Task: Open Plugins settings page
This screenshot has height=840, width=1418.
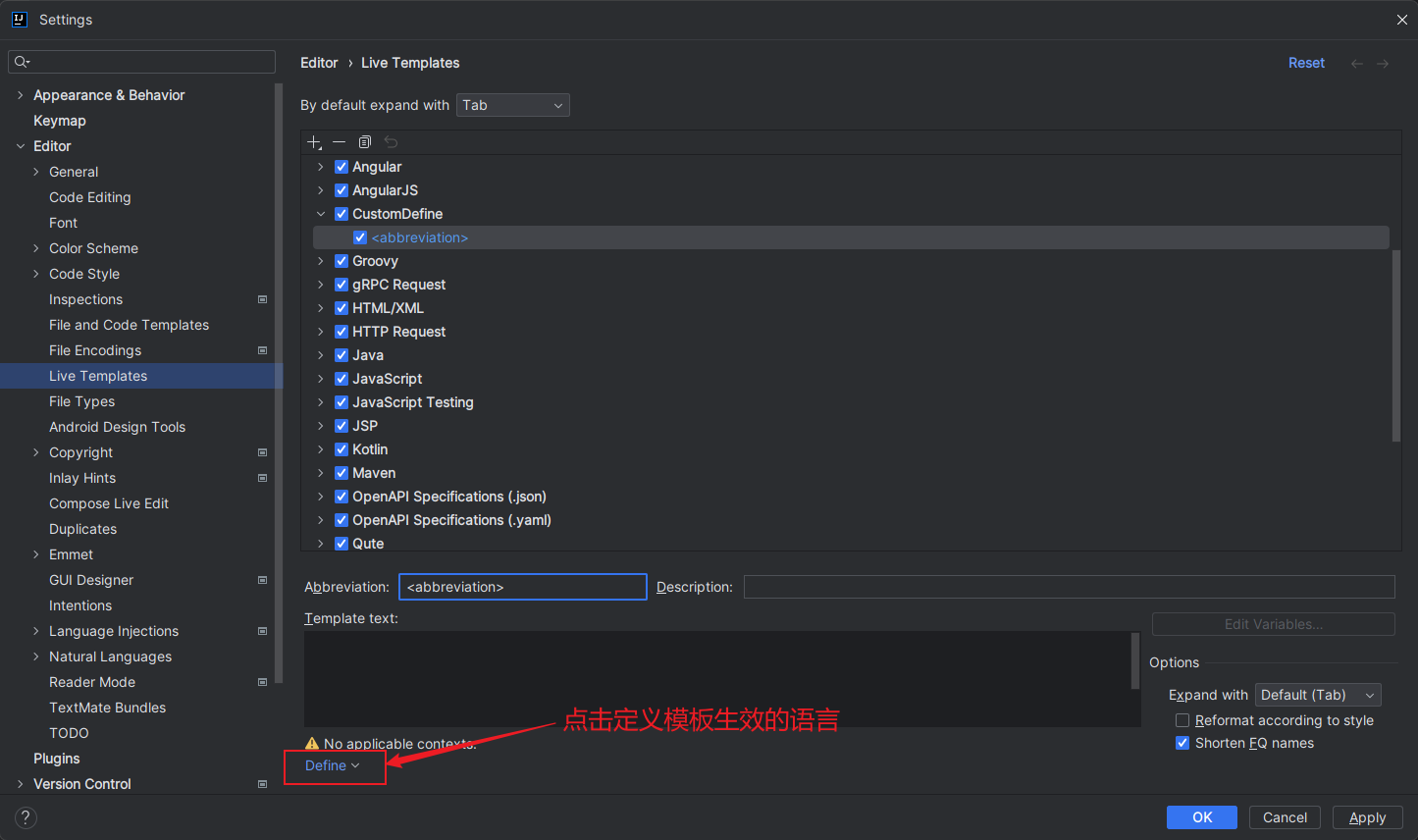Action: 57,759
